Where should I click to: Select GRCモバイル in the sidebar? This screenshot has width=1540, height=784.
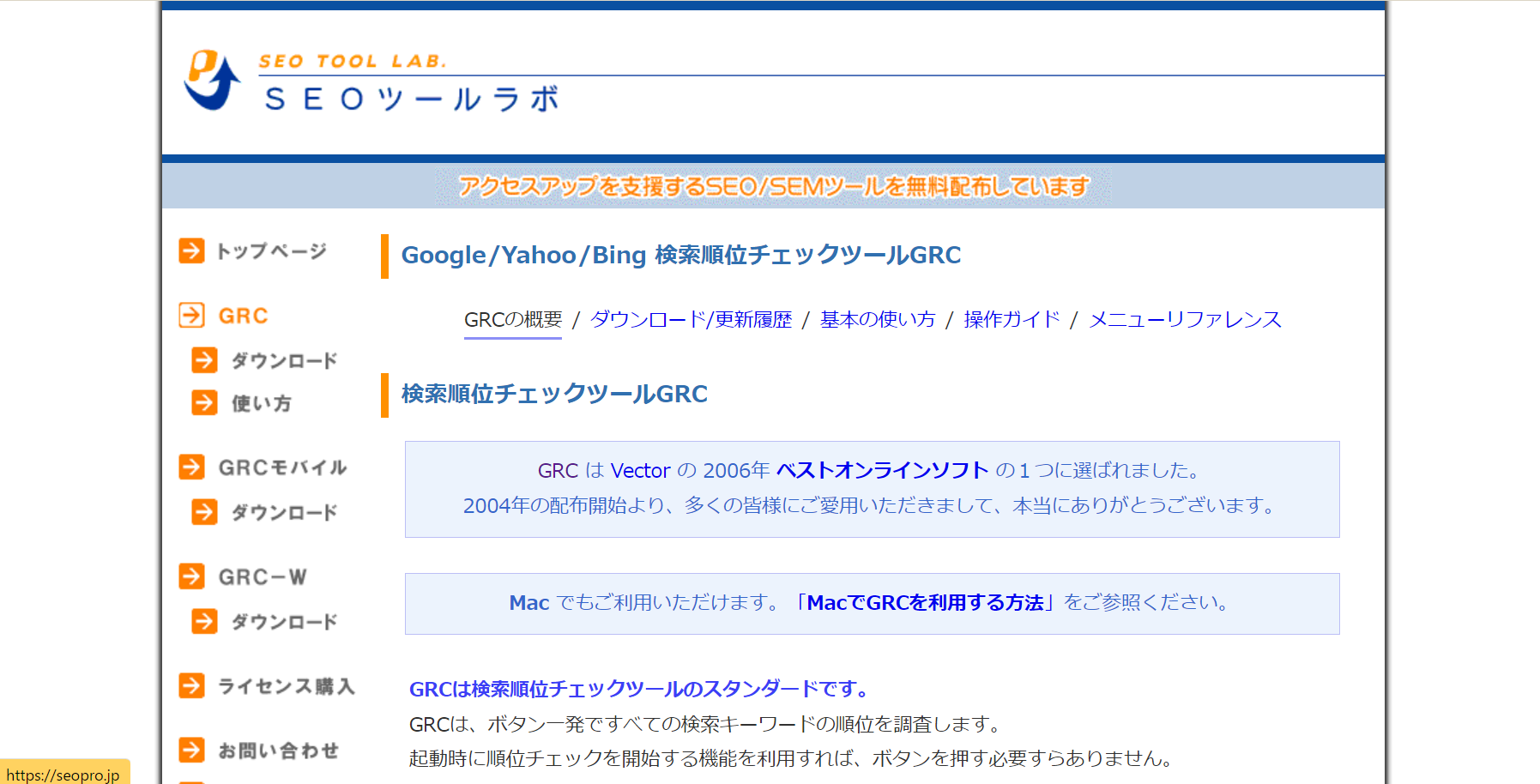pyautogui.click(x=283, y=467)
